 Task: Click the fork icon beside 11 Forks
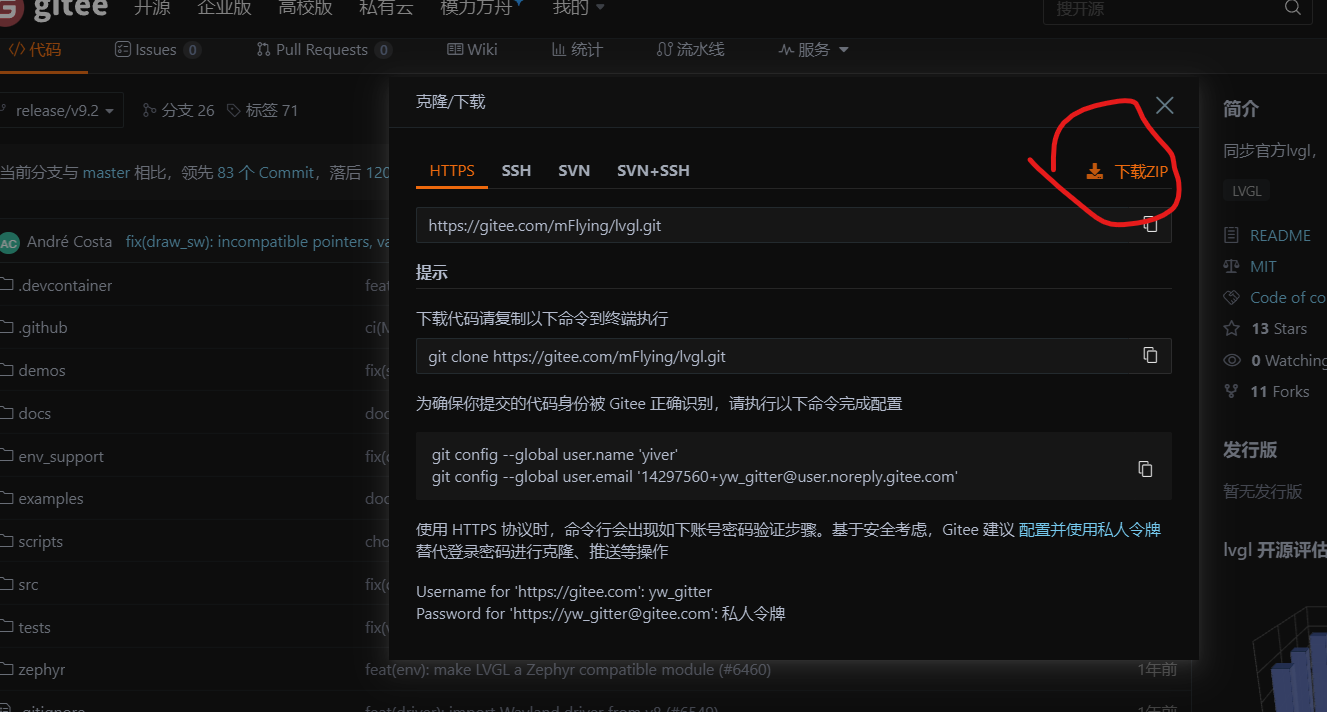[x=1232, y=391]
